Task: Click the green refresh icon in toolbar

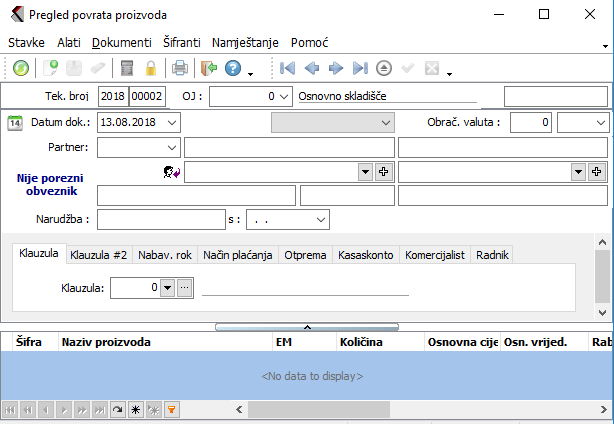Action: click(21, 68)
